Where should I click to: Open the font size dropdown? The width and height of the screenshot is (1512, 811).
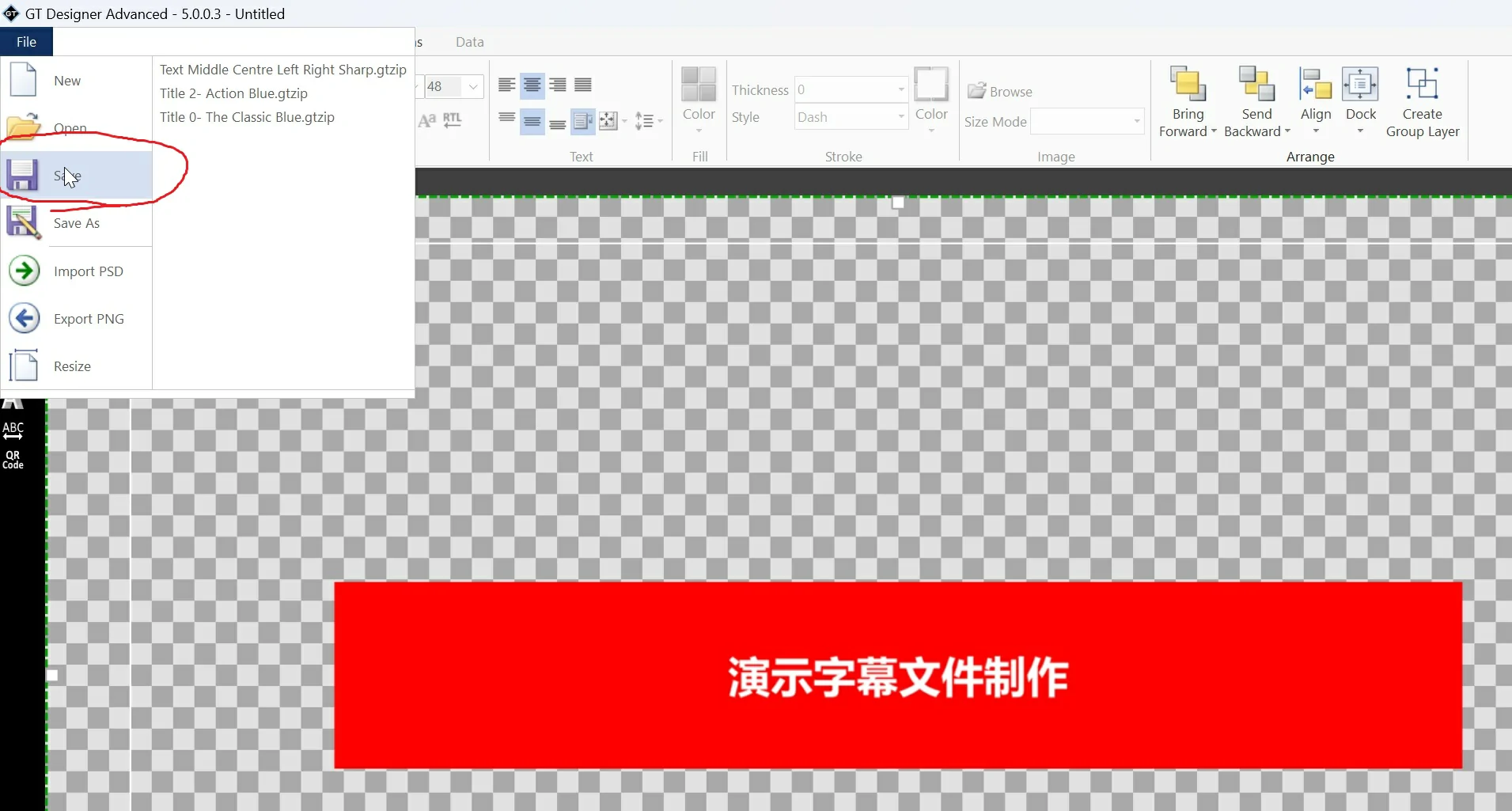(472, 86)
